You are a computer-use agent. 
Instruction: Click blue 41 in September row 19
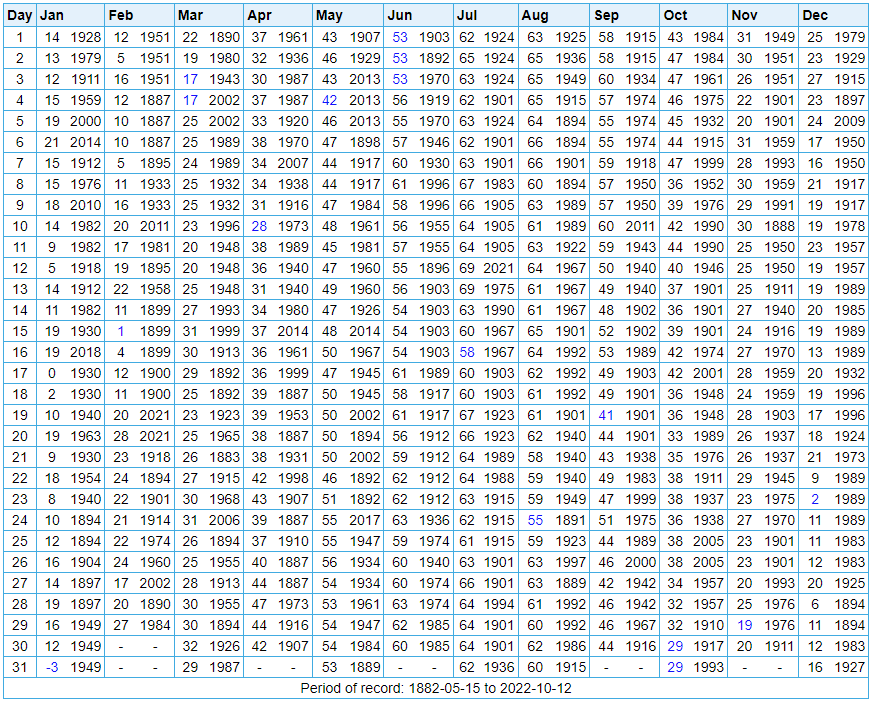[606, 415]
